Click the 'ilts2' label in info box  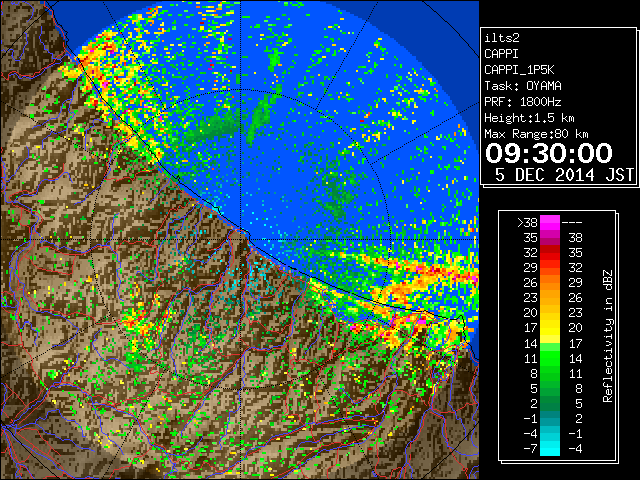click(502, 38)
